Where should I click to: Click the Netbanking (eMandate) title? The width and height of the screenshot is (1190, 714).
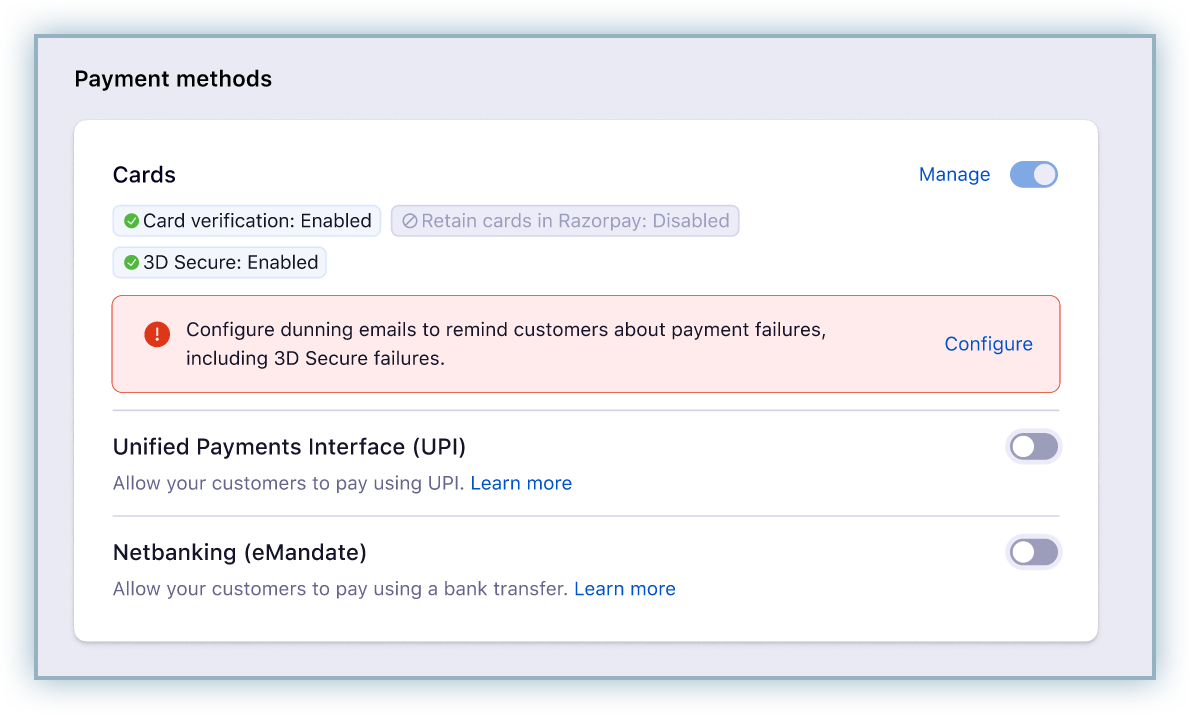240,552
